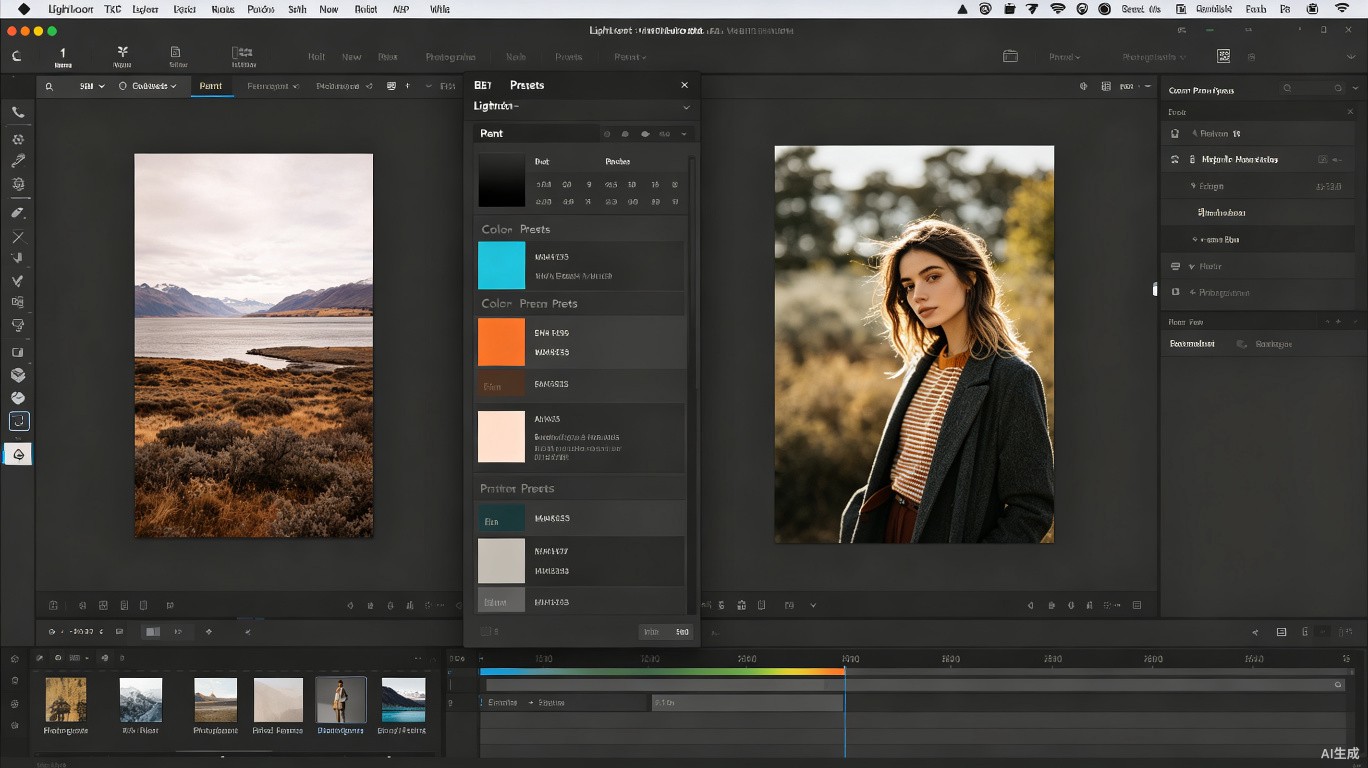
Task: Open the chevron dropdown in Paint preset row
Action: coord(684,134)
